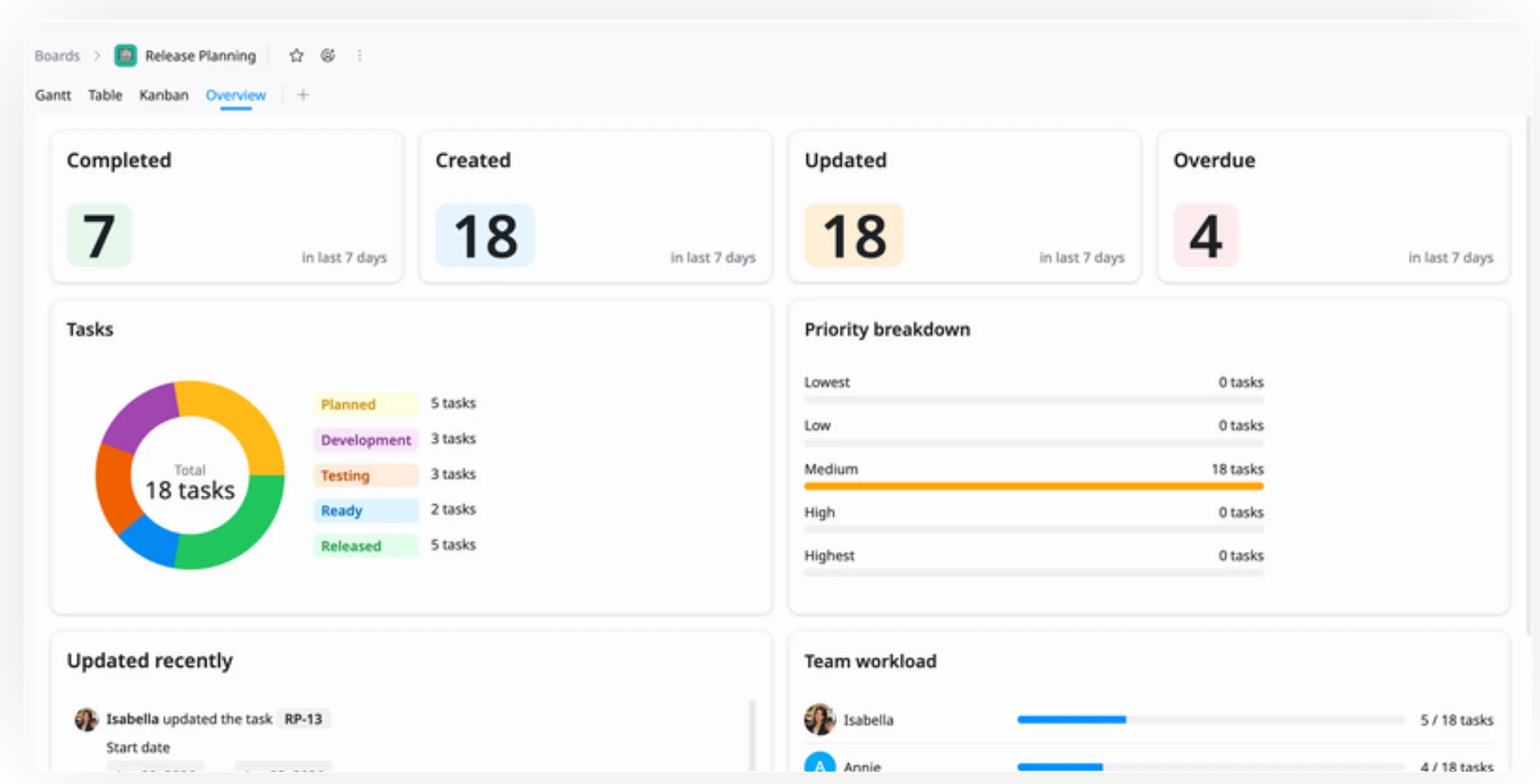Open the Release Planning board title
This screenshot has width=1540, height=784.
point(201,56)
